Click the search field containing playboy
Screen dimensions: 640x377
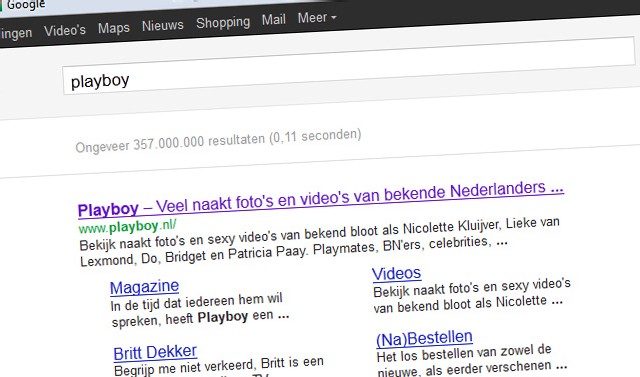click(349, 65)
